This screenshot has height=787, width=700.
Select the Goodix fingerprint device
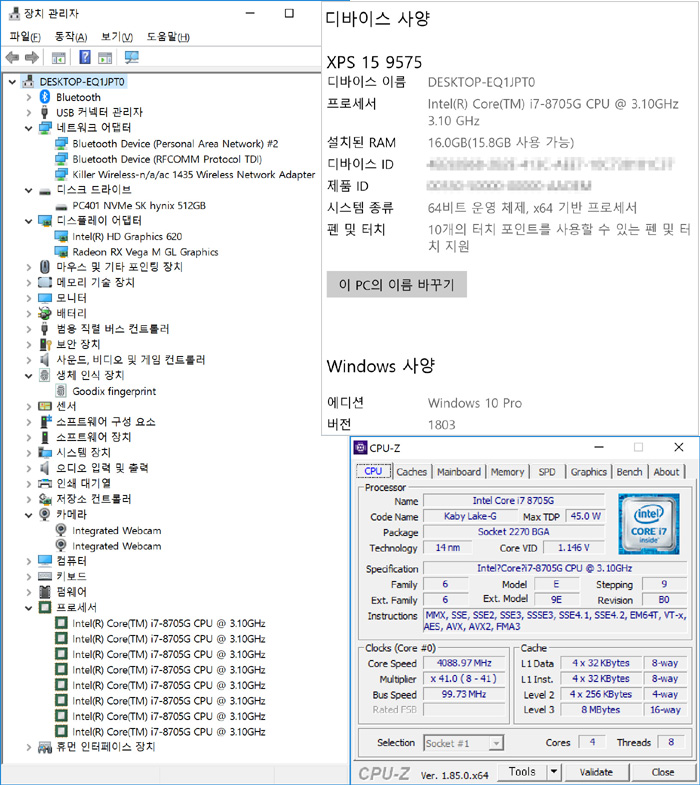(114, 391)
